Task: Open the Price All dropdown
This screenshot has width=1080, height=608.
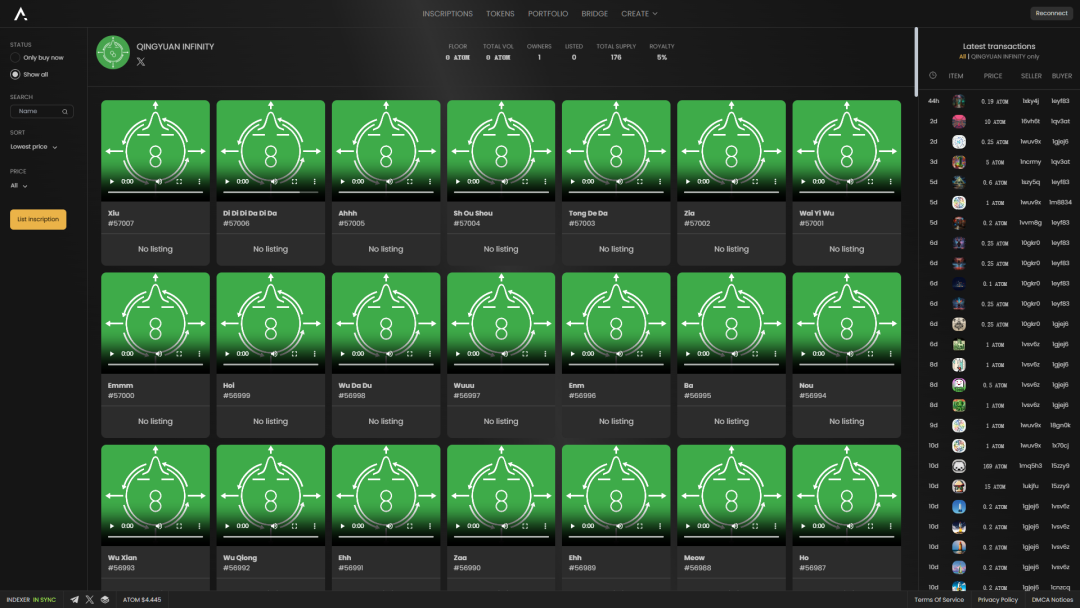Action: click(x=19, y=186)
